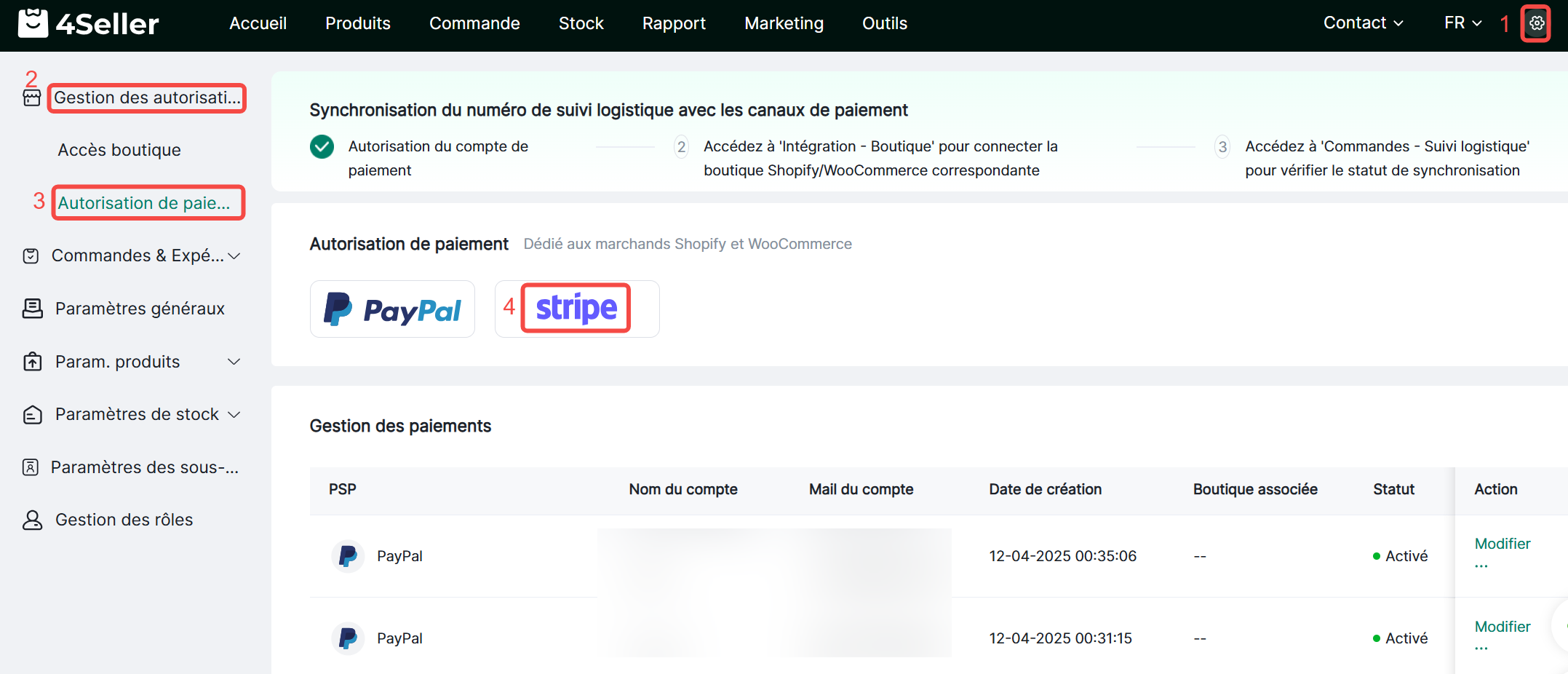This screenshot has width=1568, height=674.
Task: Go to the Marketing menu
Action: point(784,23)
